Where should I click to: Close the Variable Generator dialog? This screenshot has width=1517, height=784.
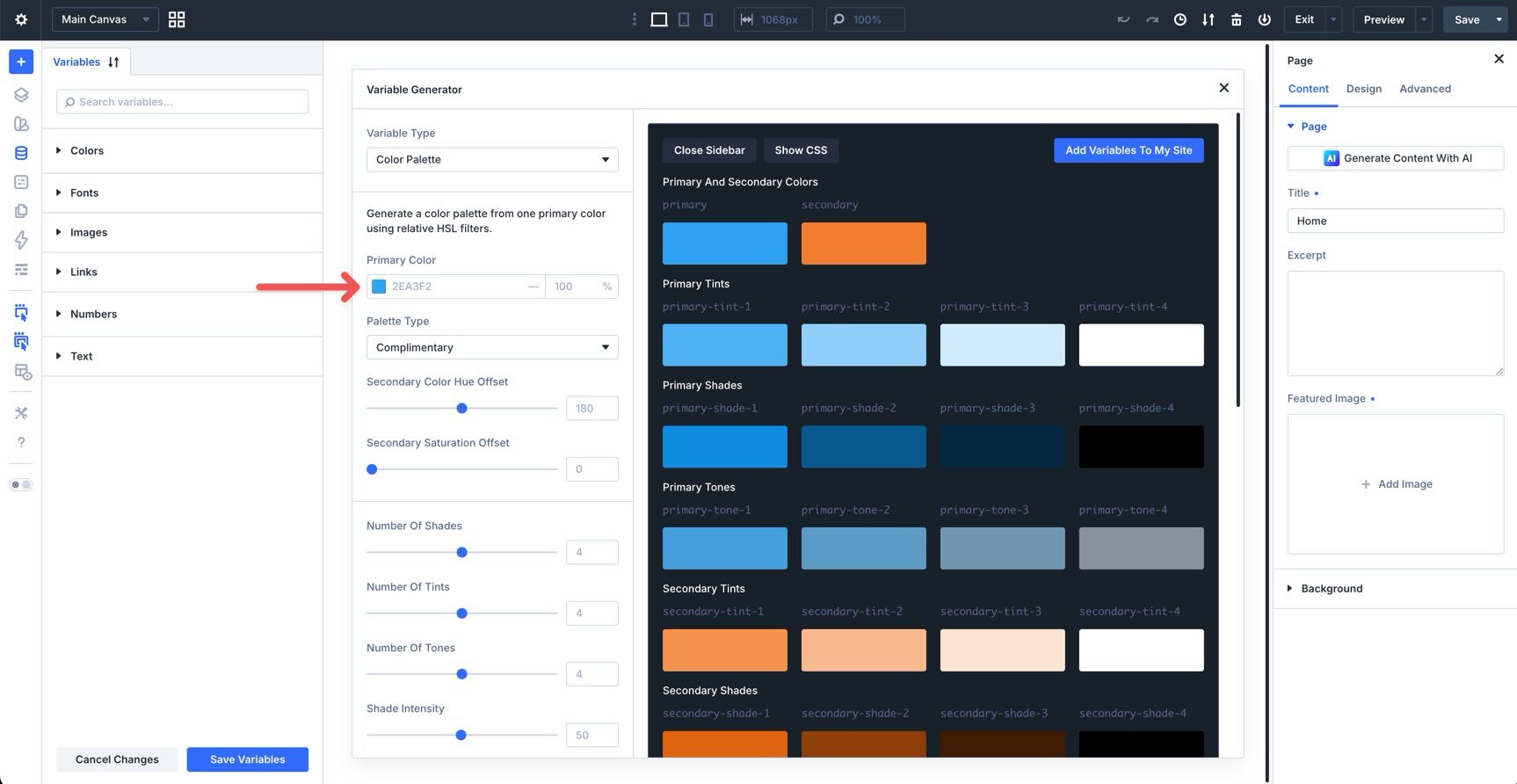tap(1223, 88)
